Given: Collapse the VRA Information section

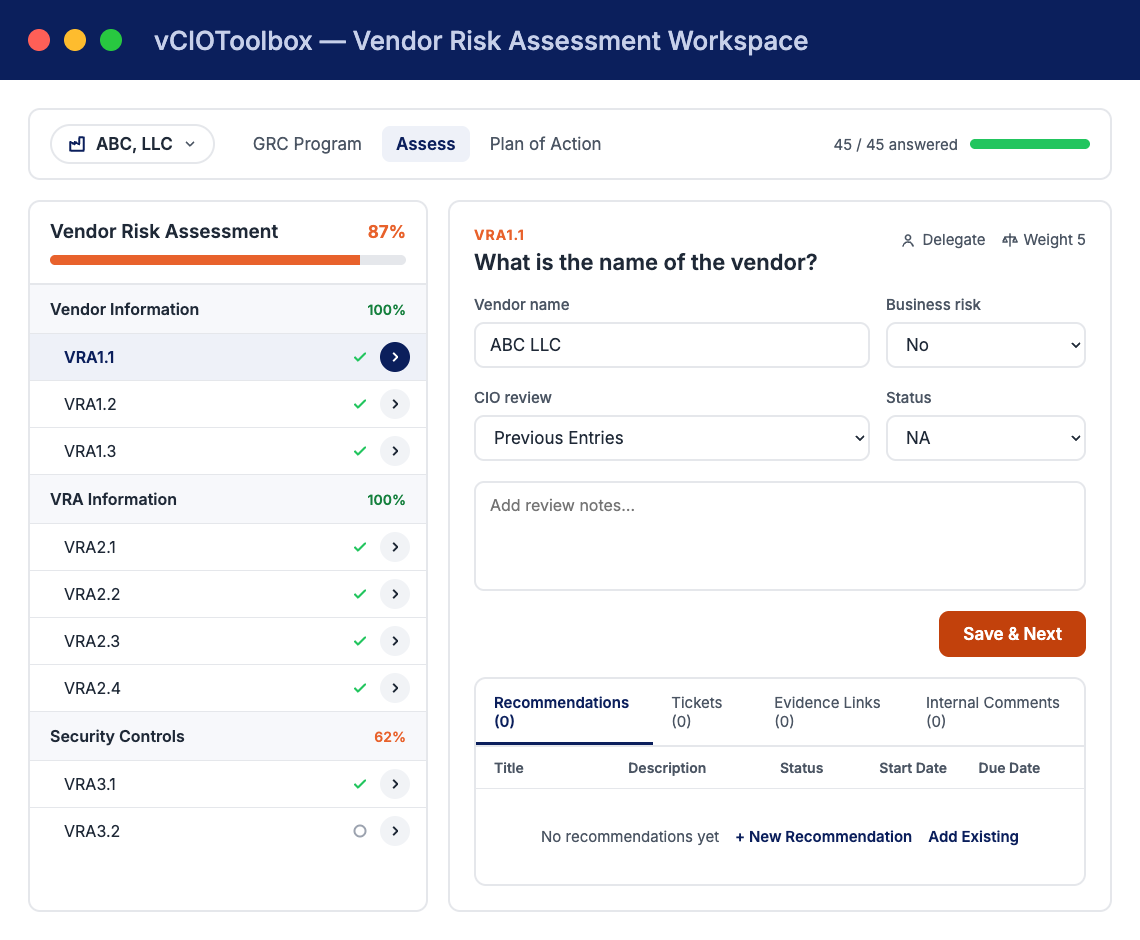Looking at the screenshot, I should coord(228,499).
